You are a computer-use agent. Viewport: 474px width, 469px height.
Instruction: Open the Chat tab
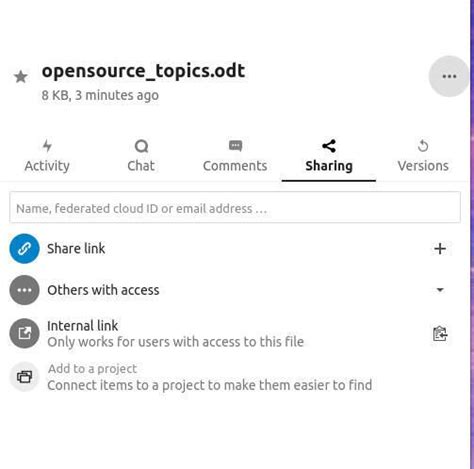coord(141,156)
